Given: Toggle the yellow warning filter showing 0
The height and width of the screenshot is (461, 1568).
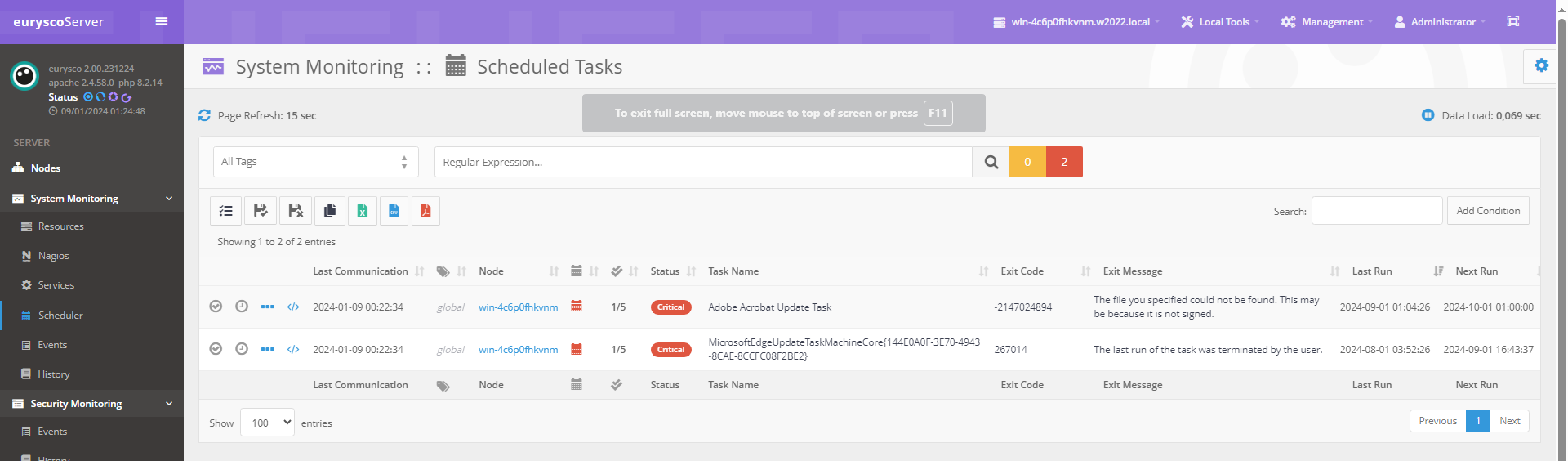Looking at the screenshot, I should click(x=1027, y=162).
